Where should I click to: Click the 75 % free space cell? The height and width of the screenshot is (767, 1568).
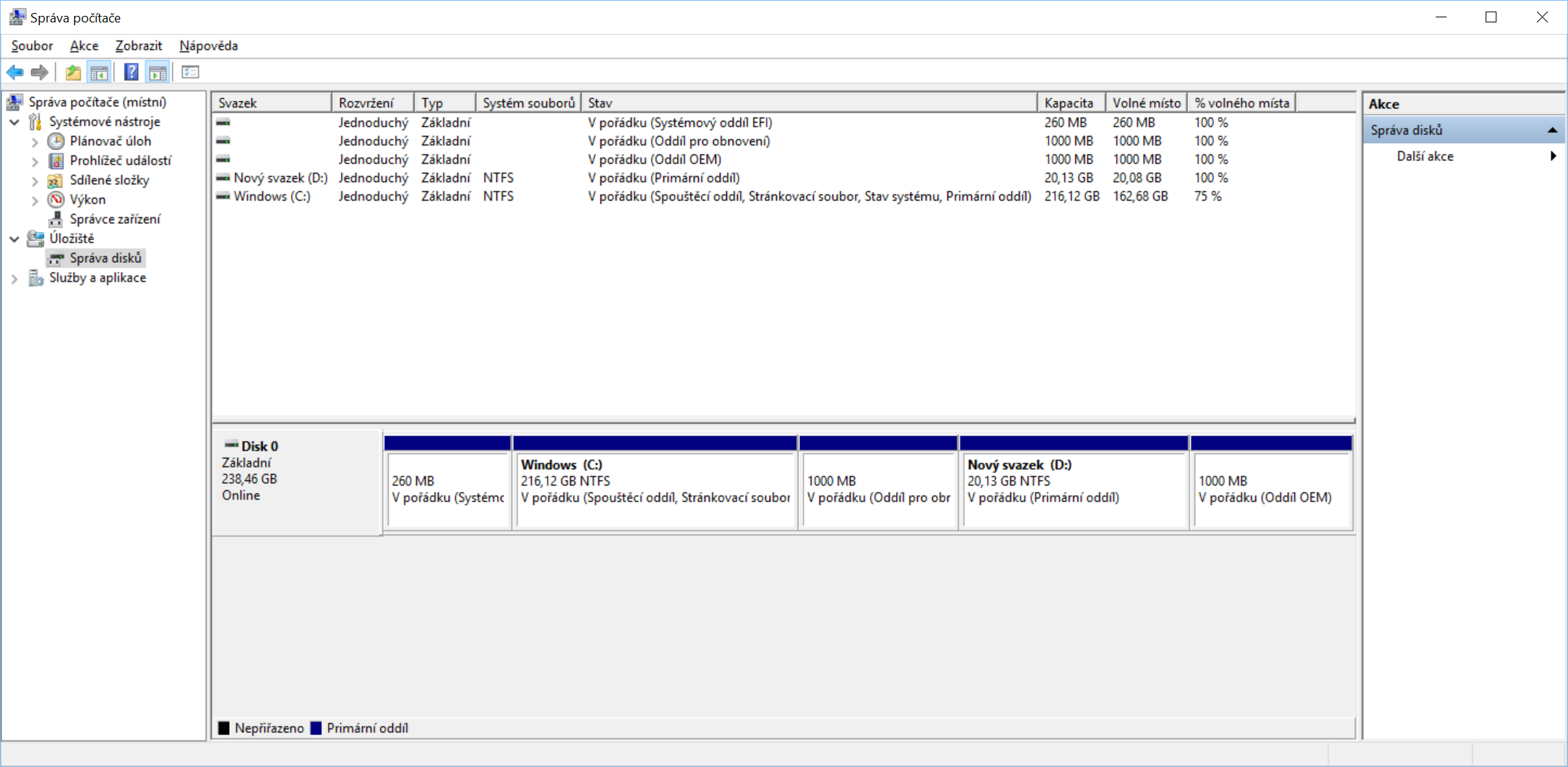coord(1207,196)
